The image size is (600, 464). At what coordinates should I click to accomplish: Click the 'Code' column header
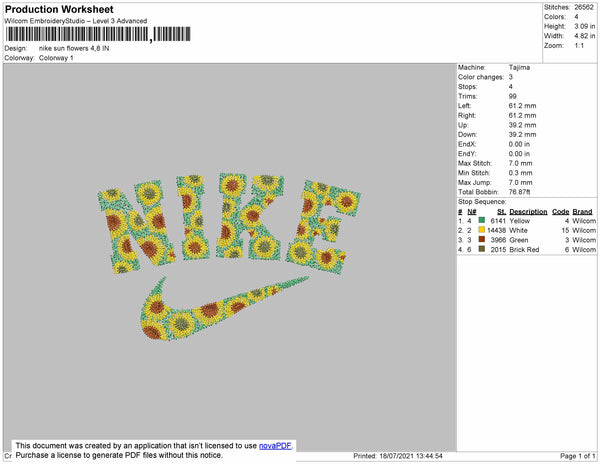(x=560, y=212)
